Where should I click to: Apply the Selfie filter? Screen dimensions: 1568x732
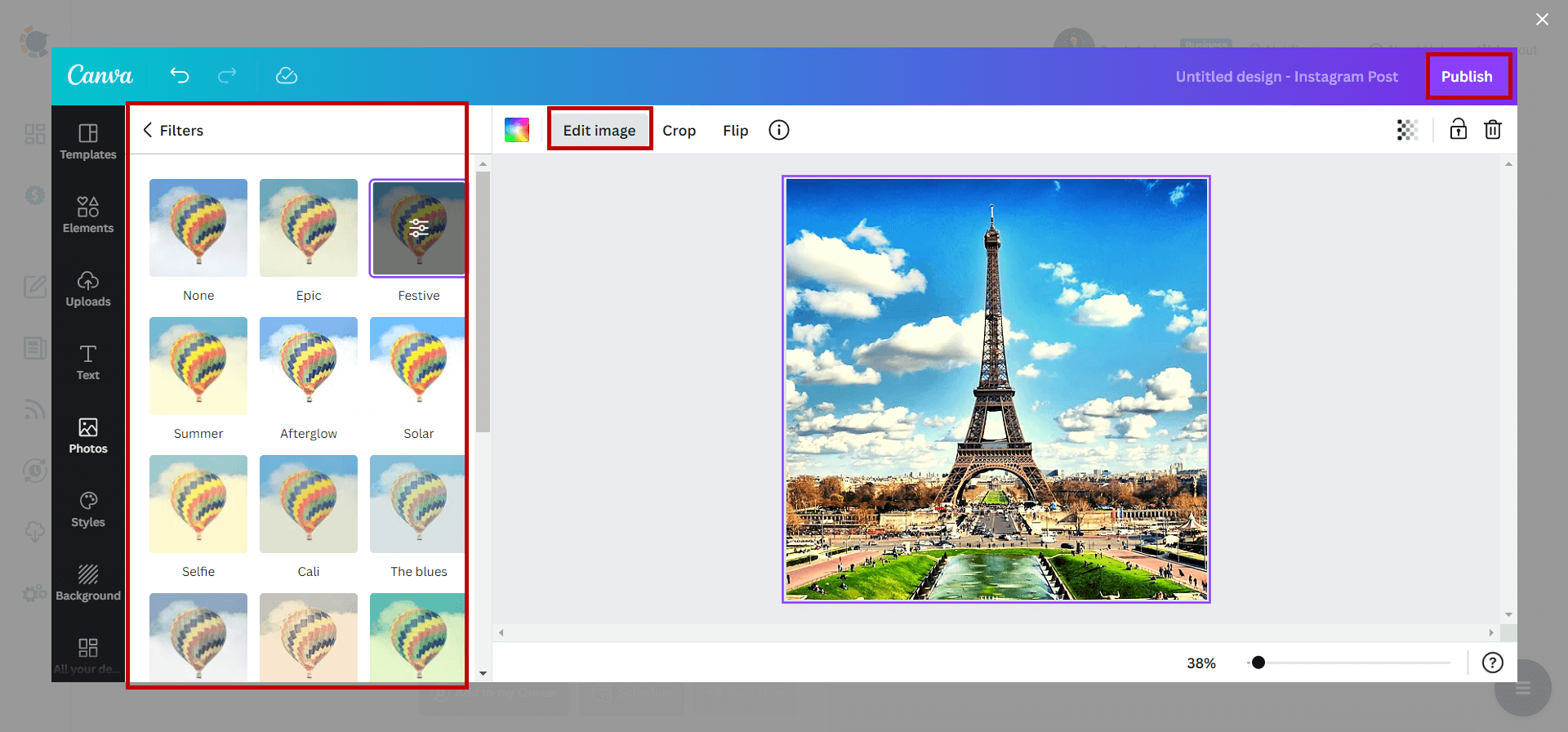[198, 504]
